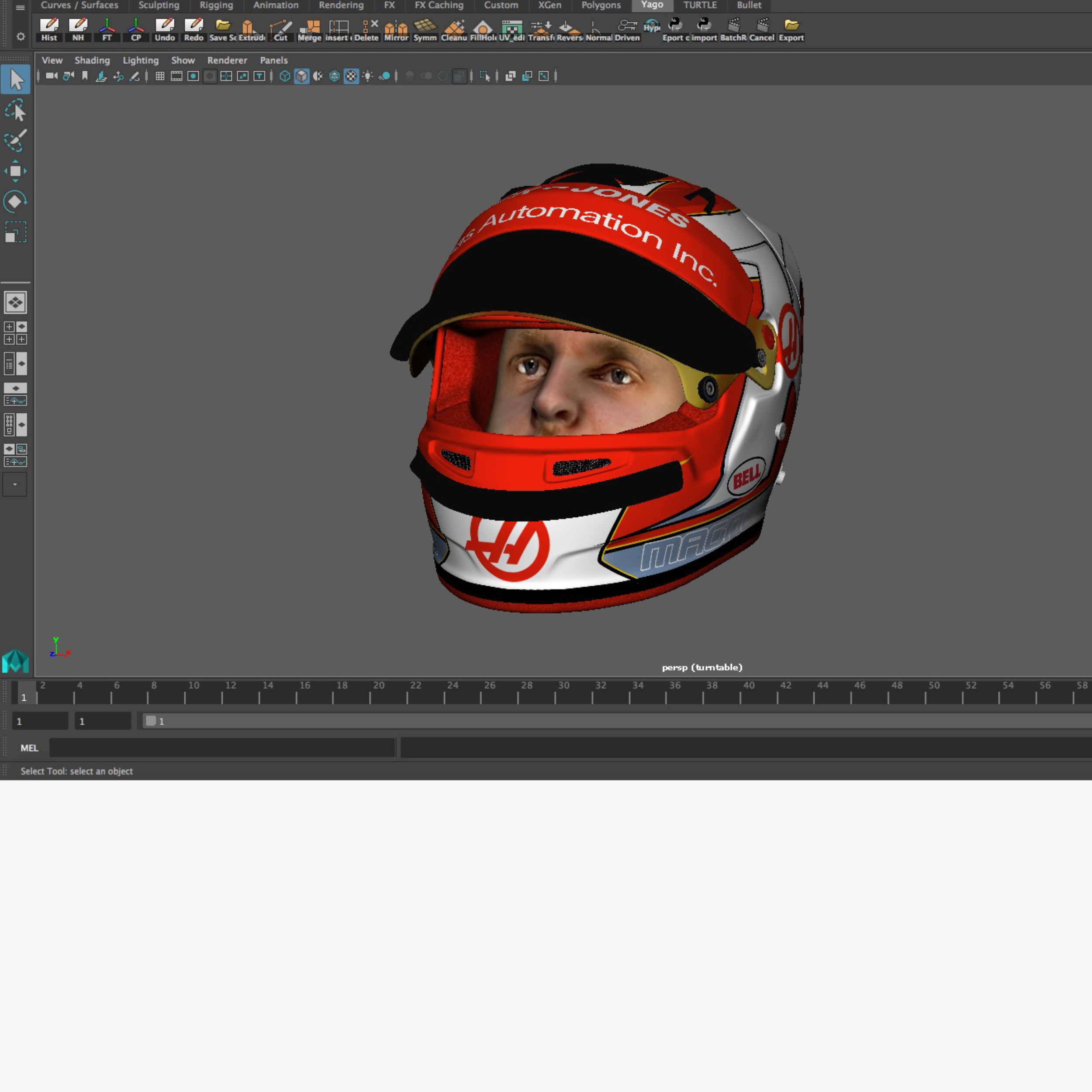
Task: Run the Cleanup shelf command
Action: click(x=454, y=30)
